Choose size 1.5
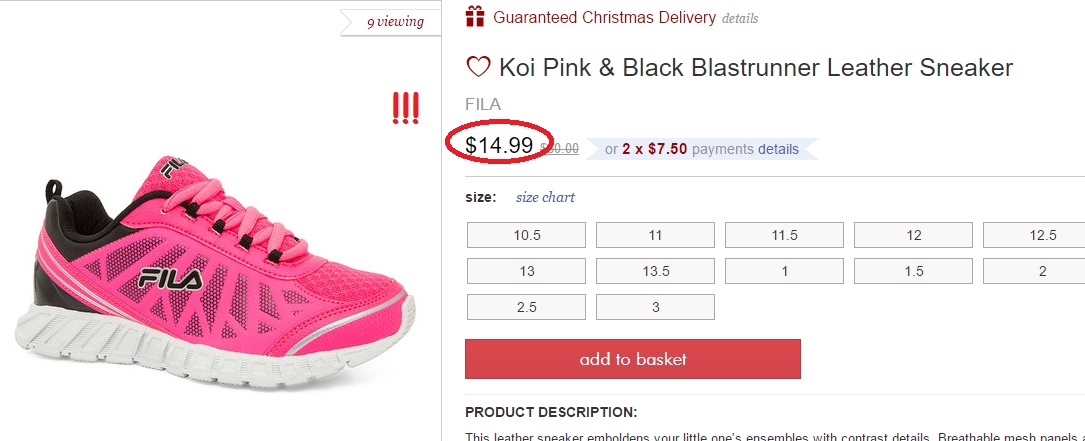Image resolution: width=1085 pixels, height=441 pixels. coord(913,271)
